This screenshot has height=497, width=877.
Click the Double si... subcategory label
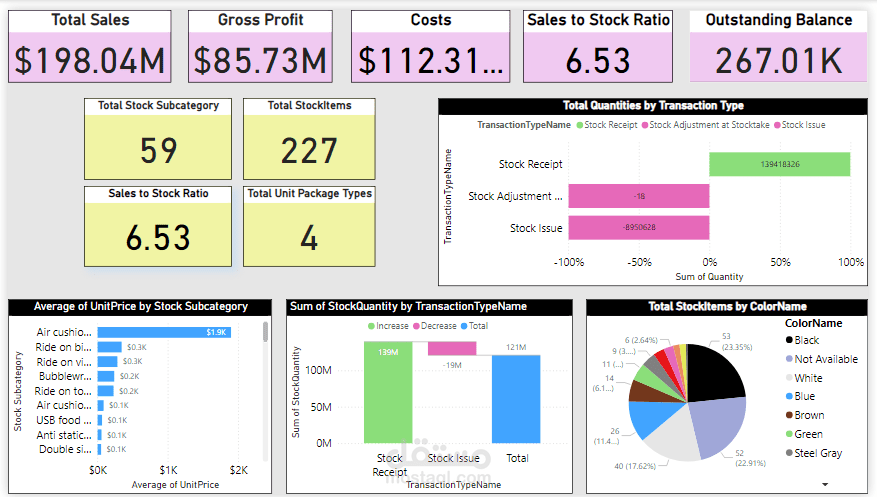[65, 449]
